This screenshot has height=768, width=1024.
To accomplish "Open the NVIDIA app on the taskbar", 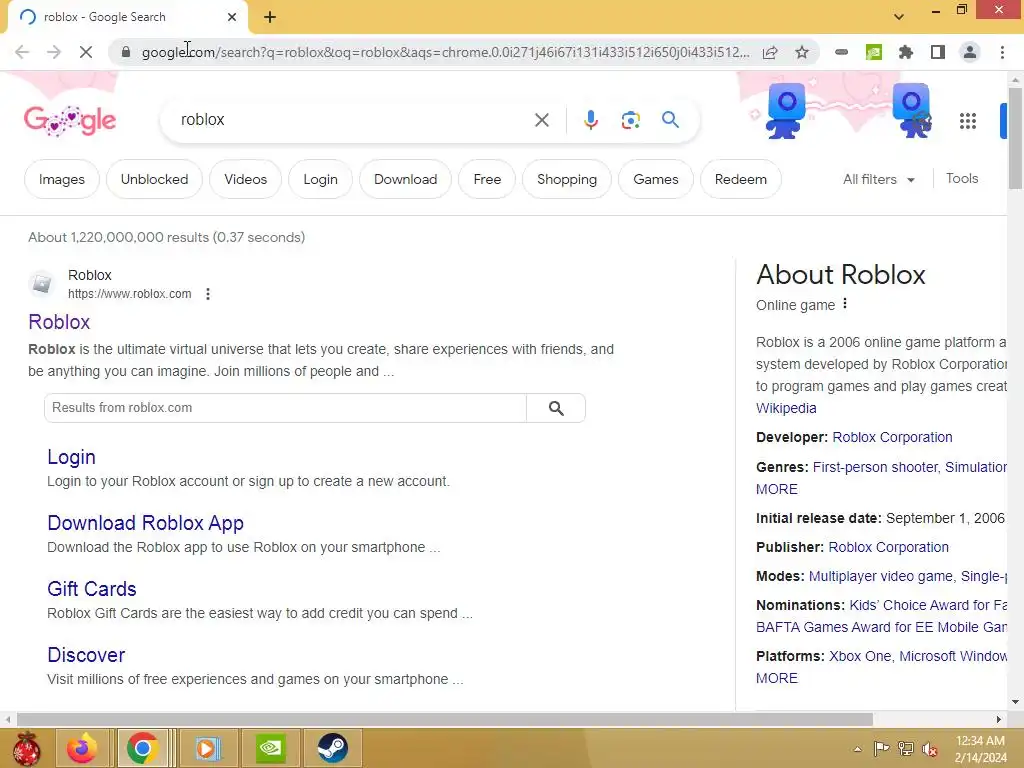I will tap(270, 748).
